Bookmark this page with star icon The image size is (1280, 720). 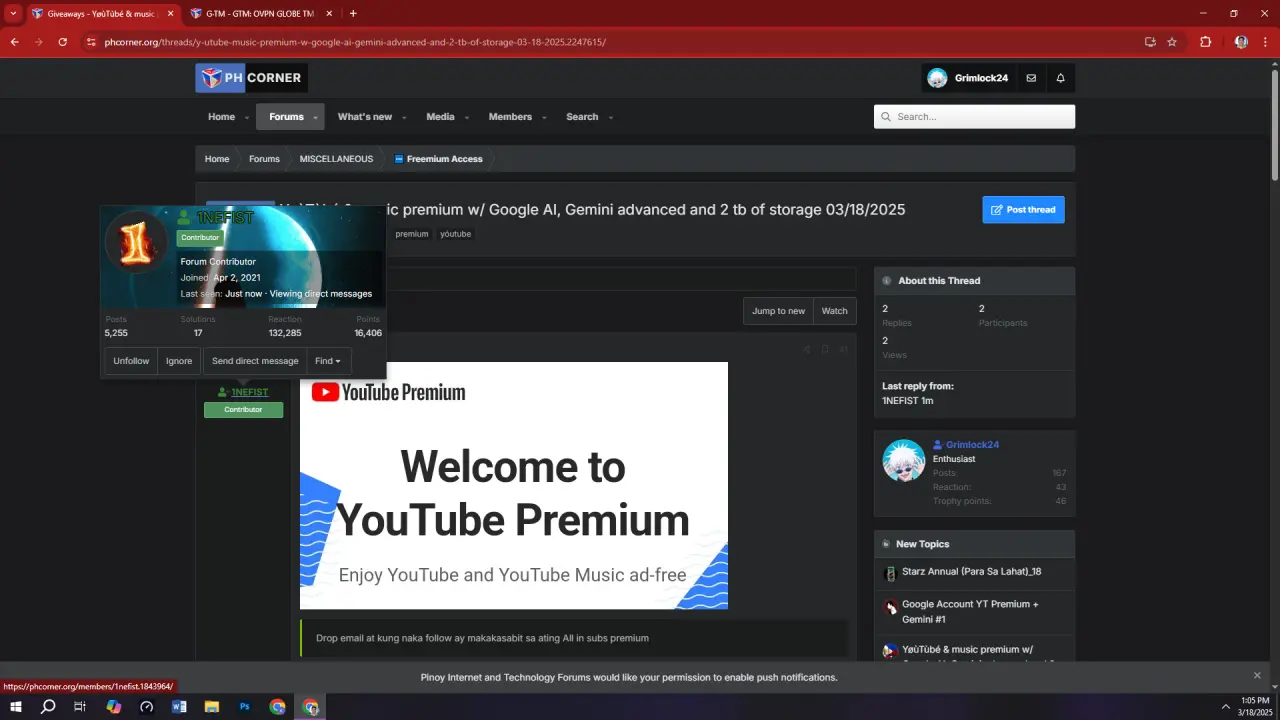pos(1172,42)
